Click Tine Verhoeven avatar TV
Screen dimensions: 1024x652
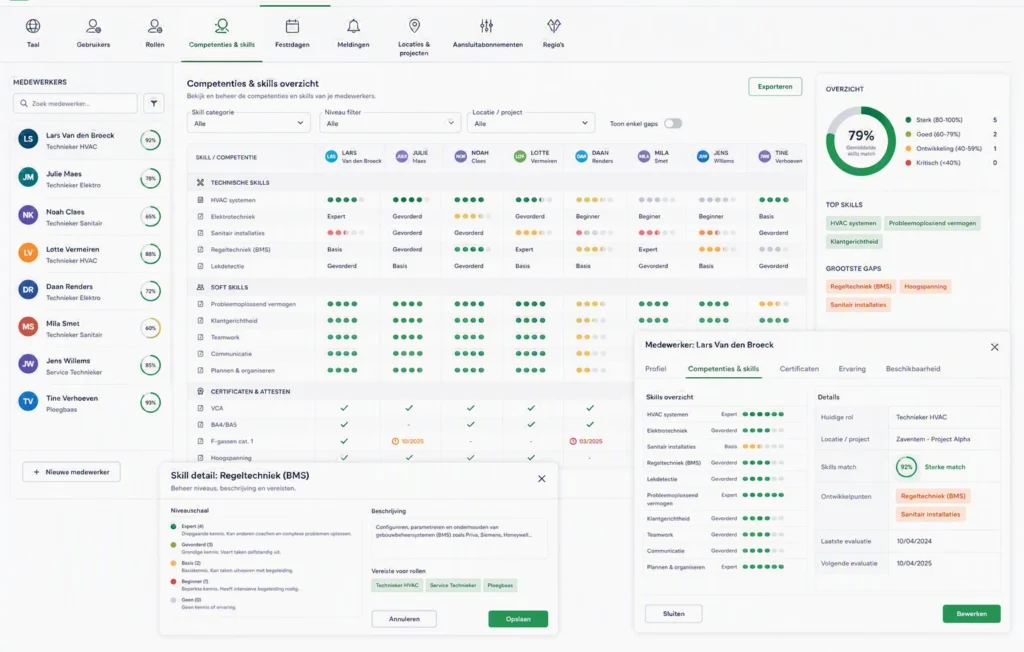point(28,402)
